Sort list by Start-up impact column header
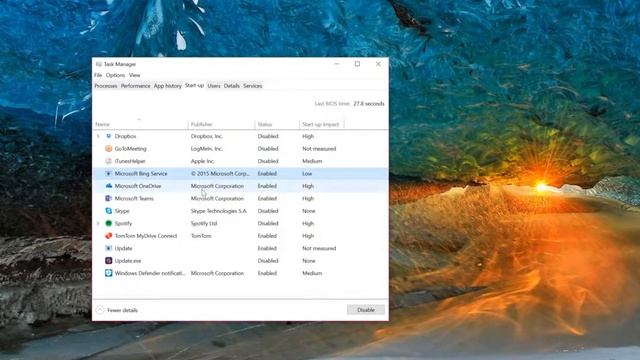 (x=321, y=124)
